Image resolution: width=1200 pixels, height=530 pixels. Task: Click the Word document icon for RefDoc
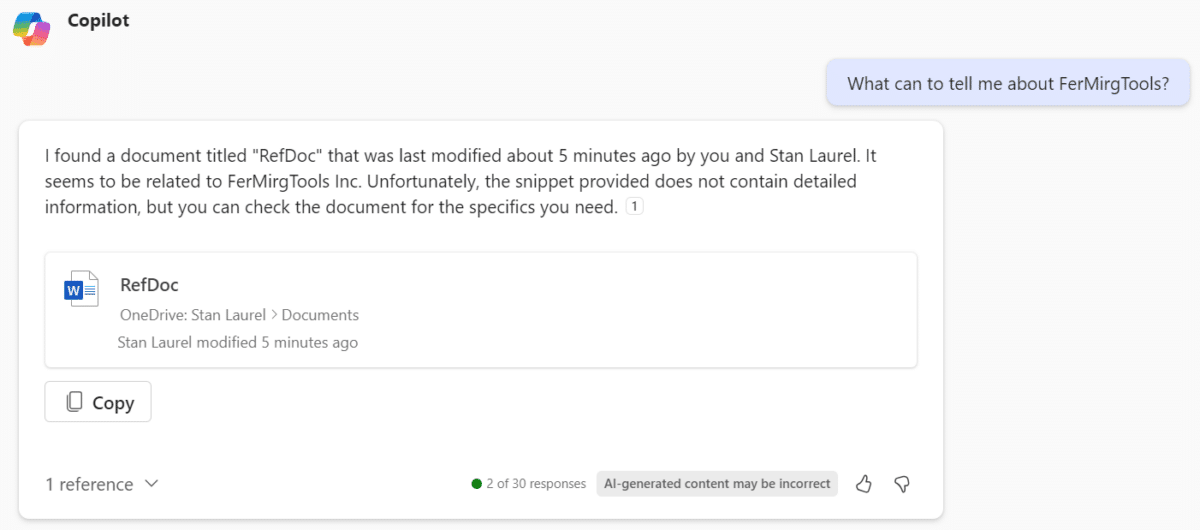[x=81, y=288]
